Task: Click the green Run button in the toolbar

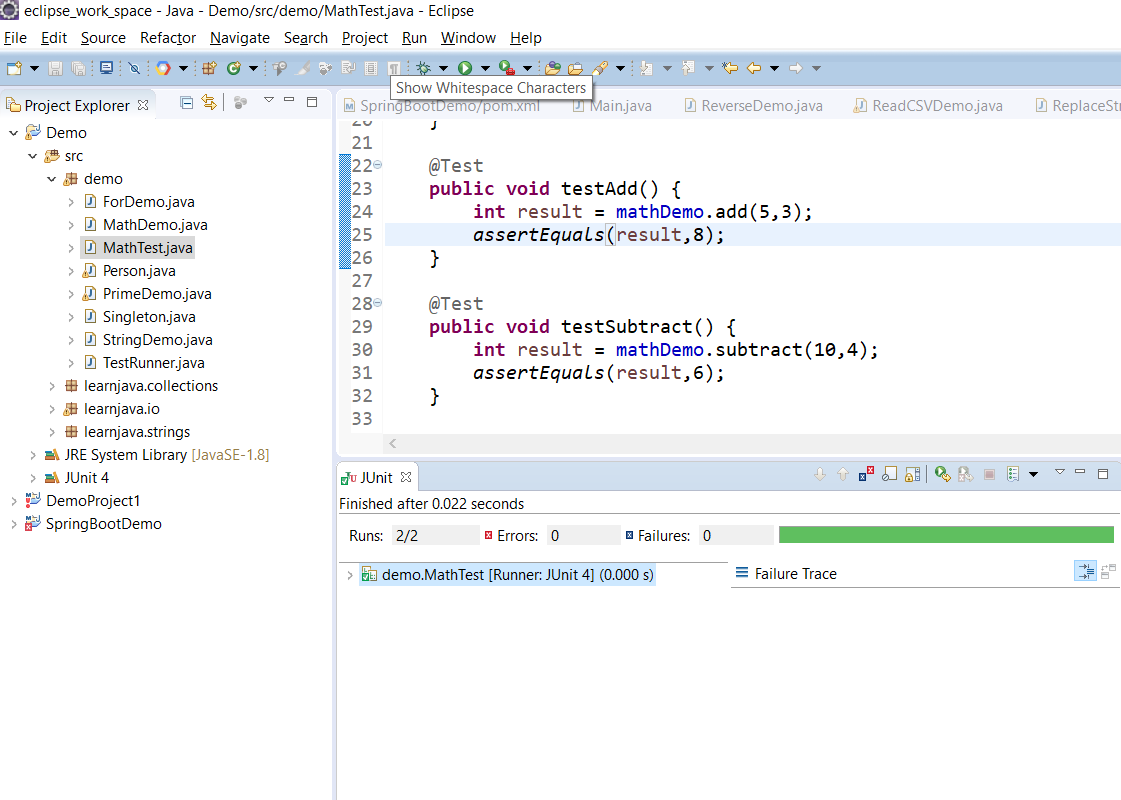Action: coord(464,68)
